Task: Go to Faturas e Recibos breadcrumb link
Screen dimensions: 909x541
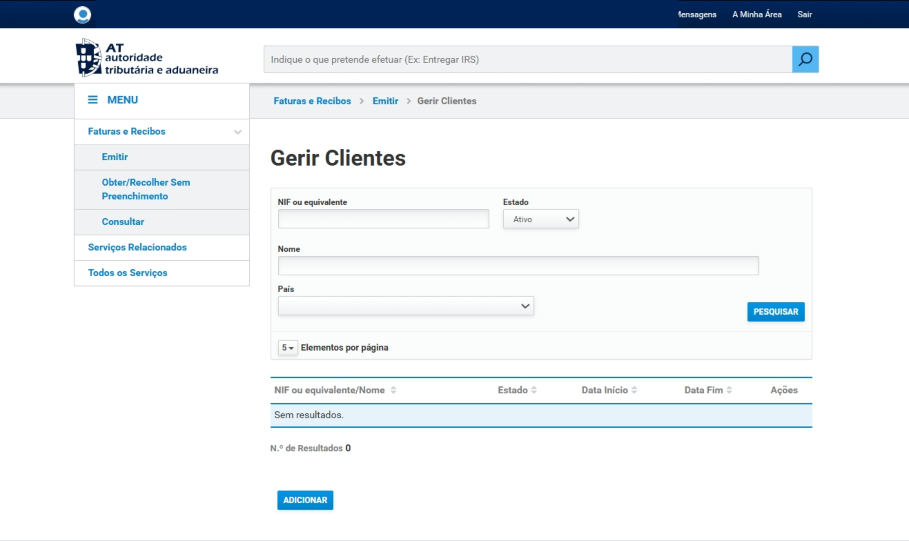Action: tap(312, 101)
